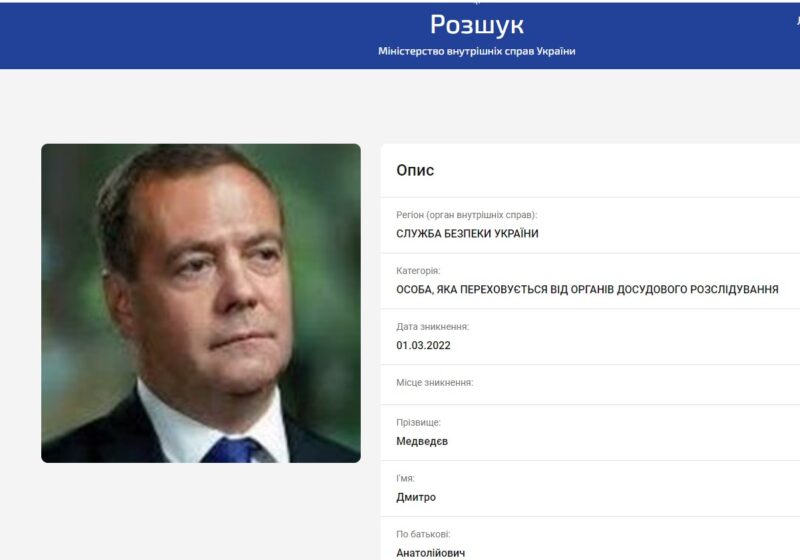Click the Прізвище field label
Viewport: 800px width, 560px height.
pos(418,422)
